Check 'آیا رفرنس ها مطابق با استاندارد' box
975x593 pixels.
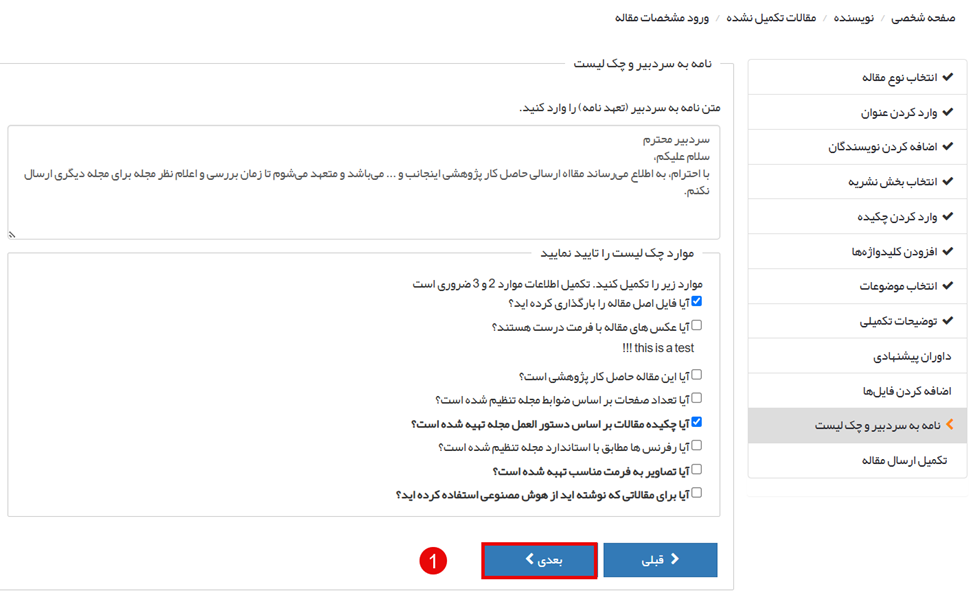(697, 445)
